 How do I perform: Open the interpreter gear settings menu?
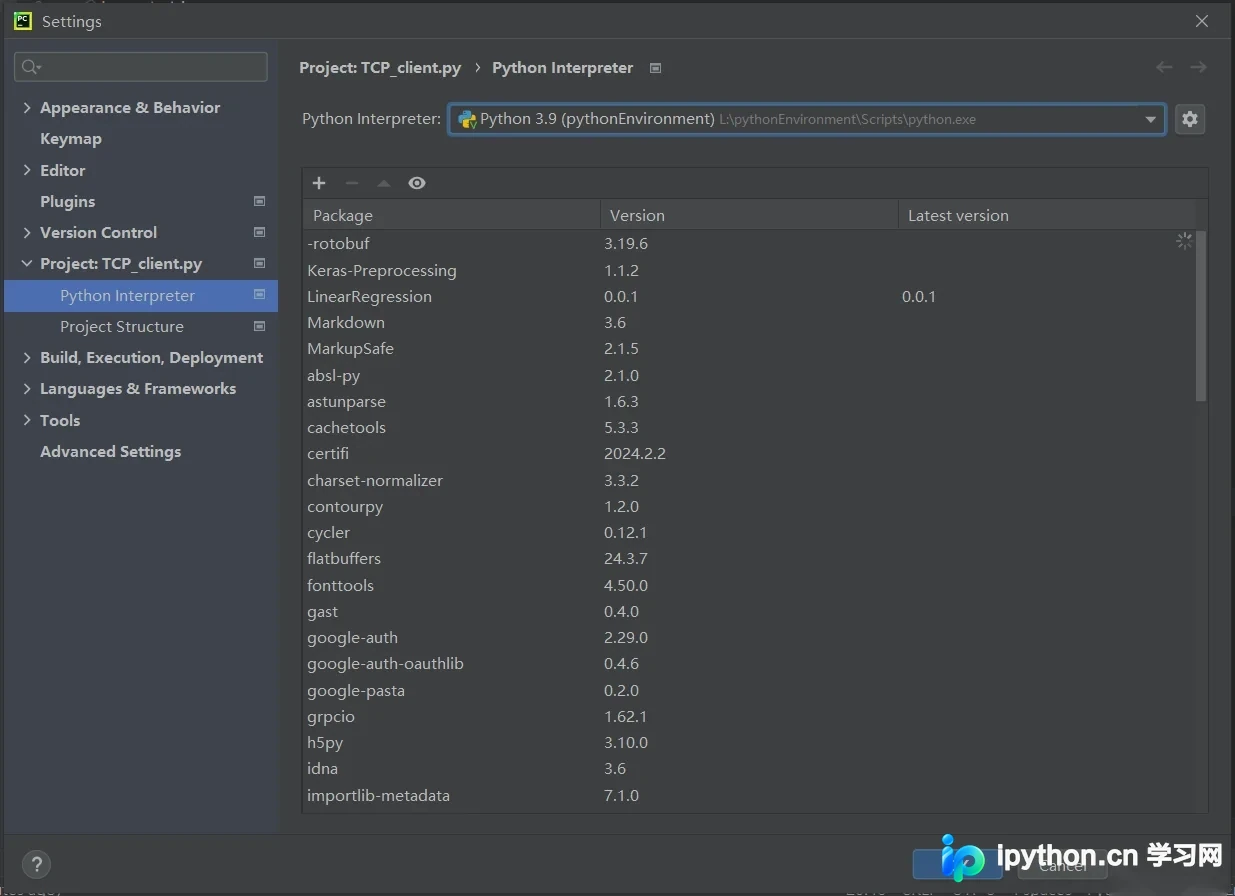click(1189, 119)
